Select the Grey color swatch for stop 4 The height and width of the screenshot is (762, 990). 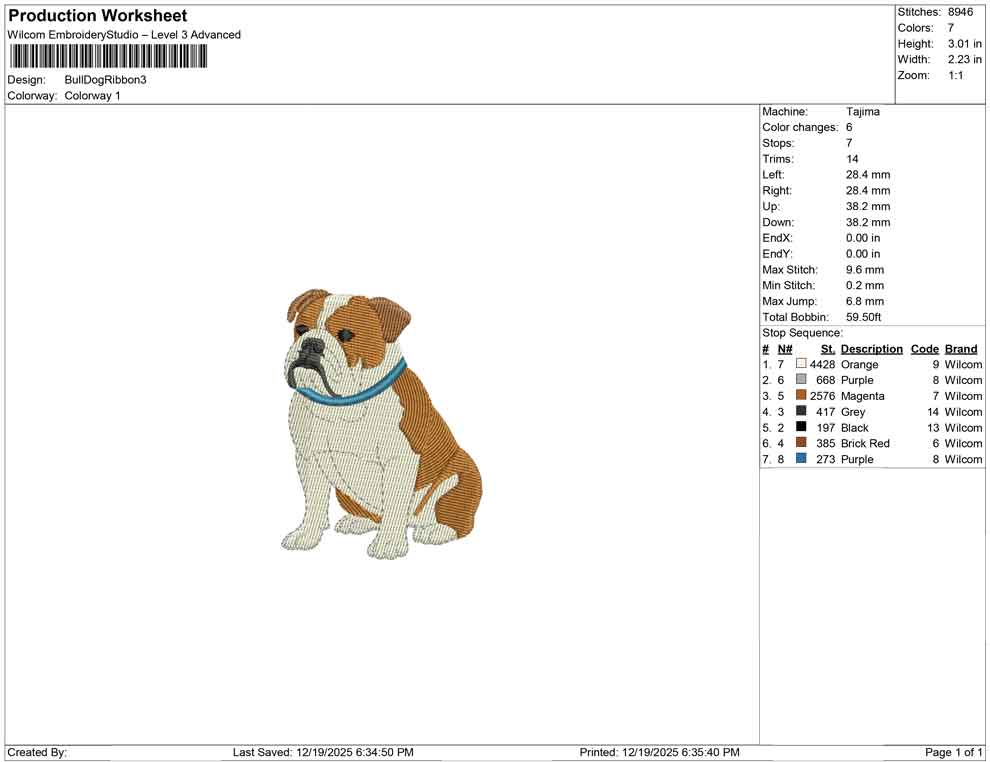coord(800,412)
